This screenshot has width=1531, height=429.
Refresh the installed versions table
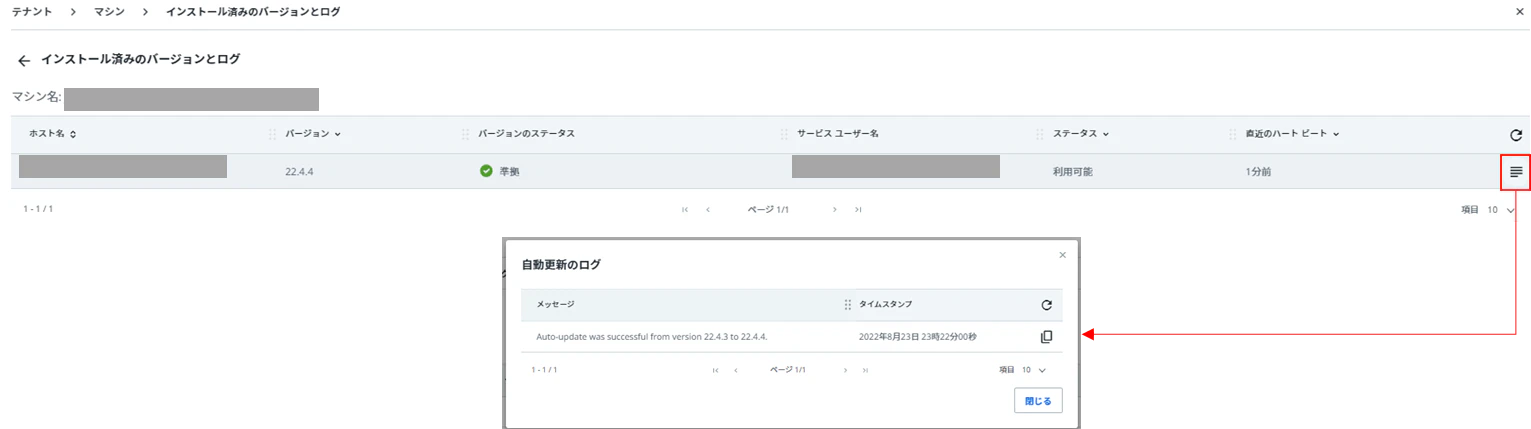[x=1516, y=135]
